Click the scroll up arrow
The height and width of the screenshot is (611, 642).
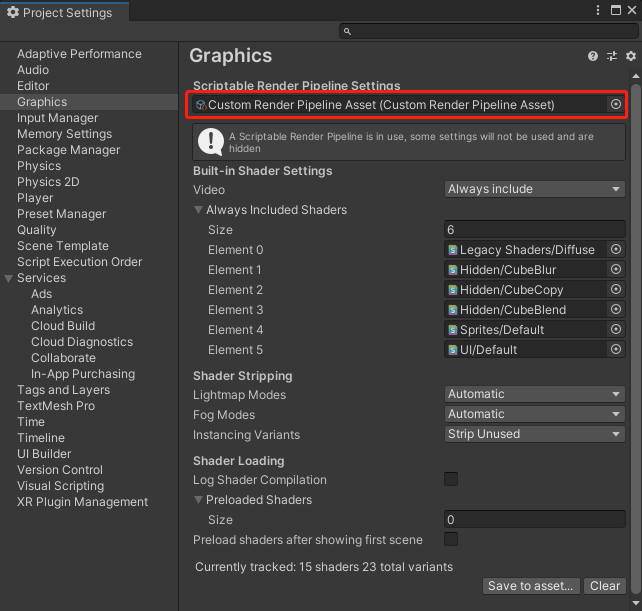pos(635,76)
